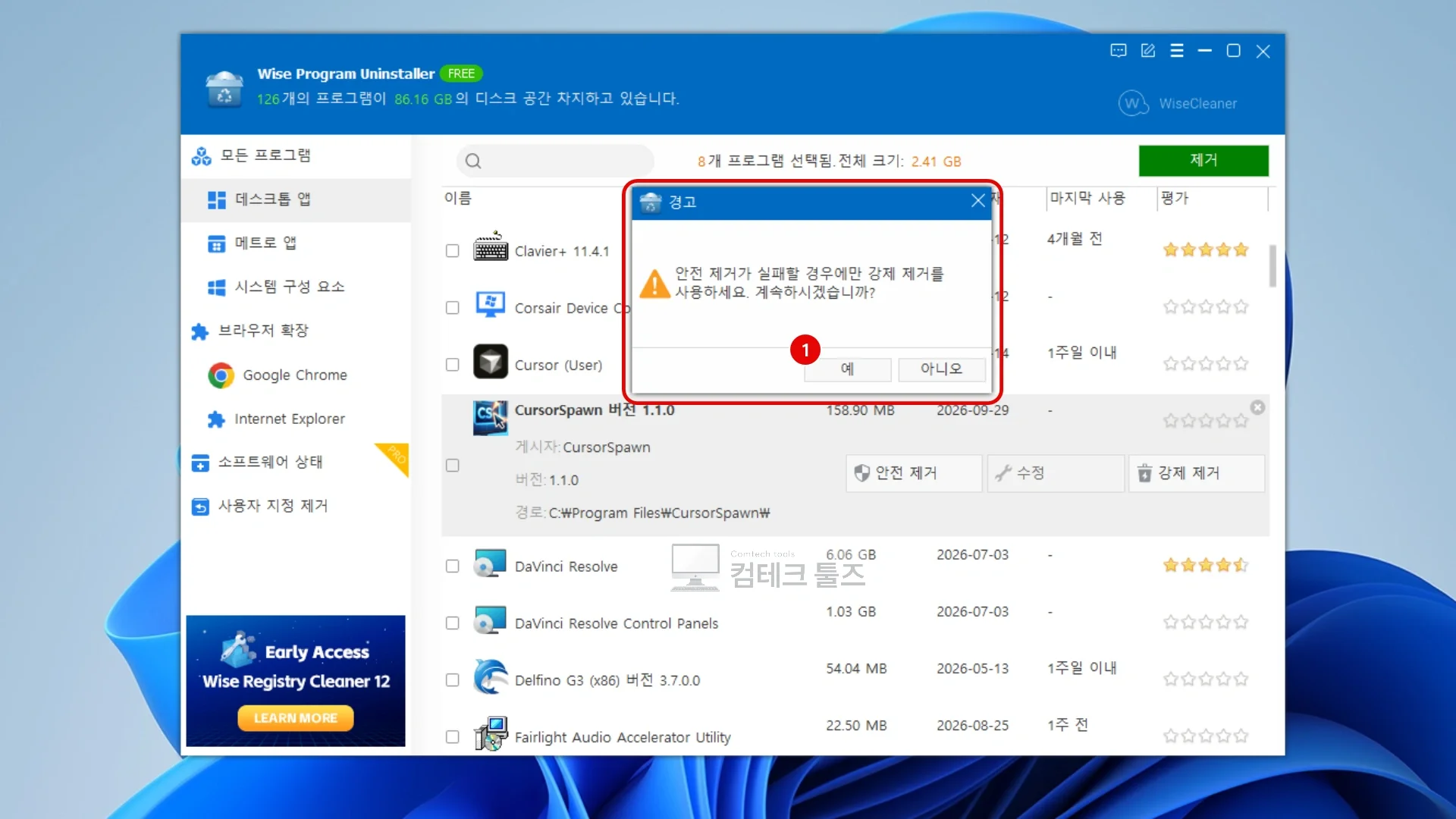Tick DaVinci Resolve Control Panels checkbox
Viewport: 1456px width, 819px height.
[x=453, y=623]
